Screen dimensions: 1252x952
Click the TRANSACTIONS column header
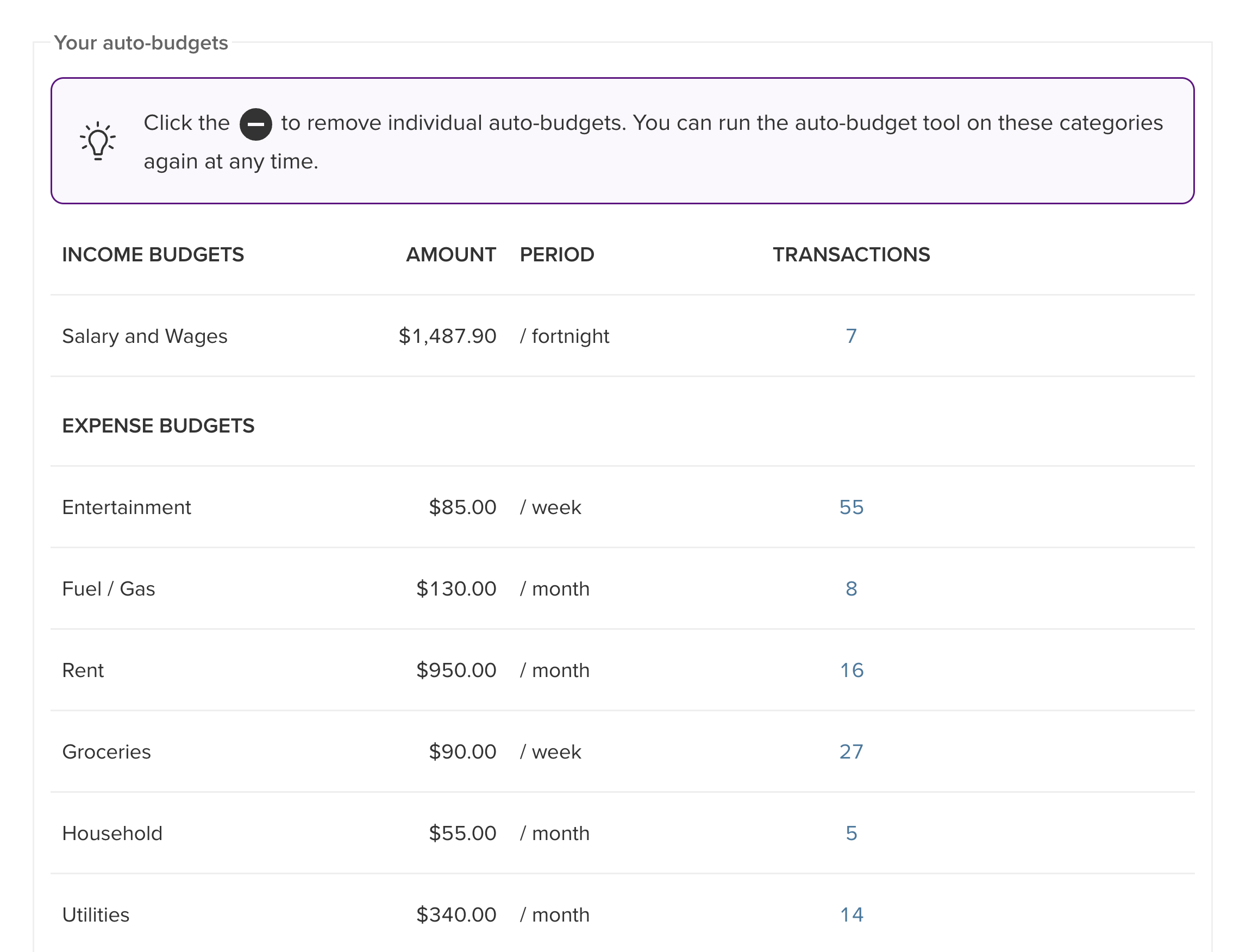[x=851, y=254]
